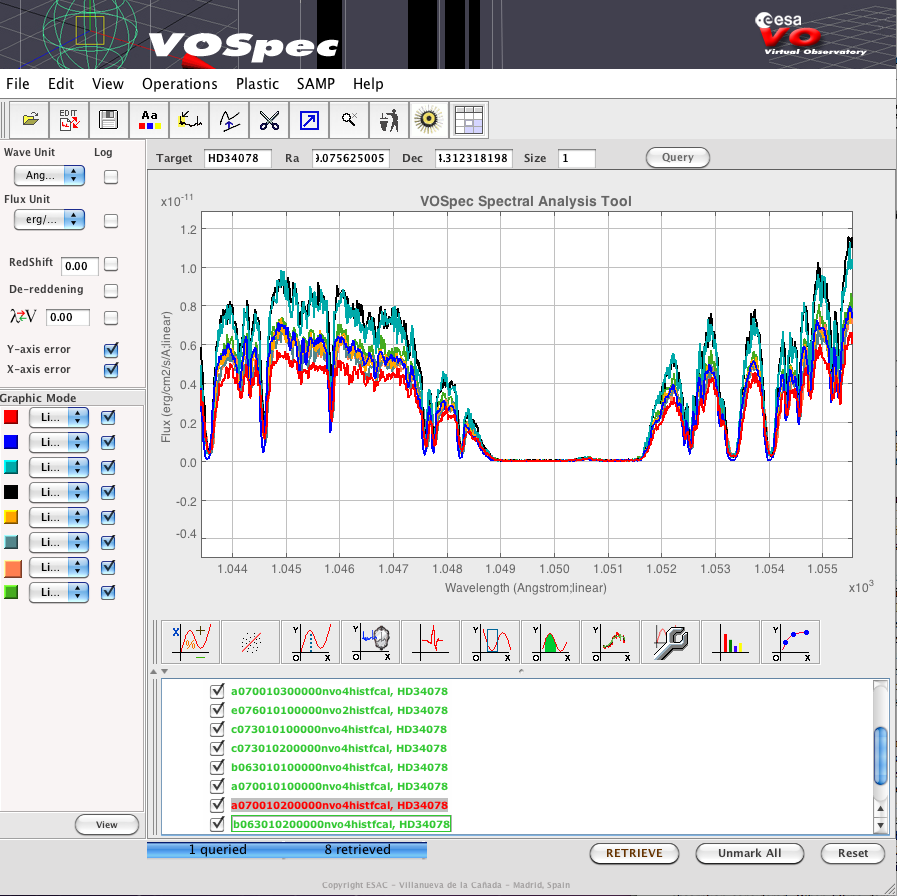Open the Plastic menu
897x896 pixels.
click(257, 84)
